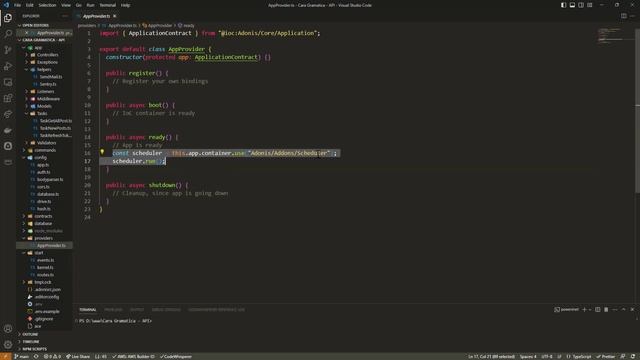640x360 pixels.
Task: Open the Help menu
Action: 125,5
